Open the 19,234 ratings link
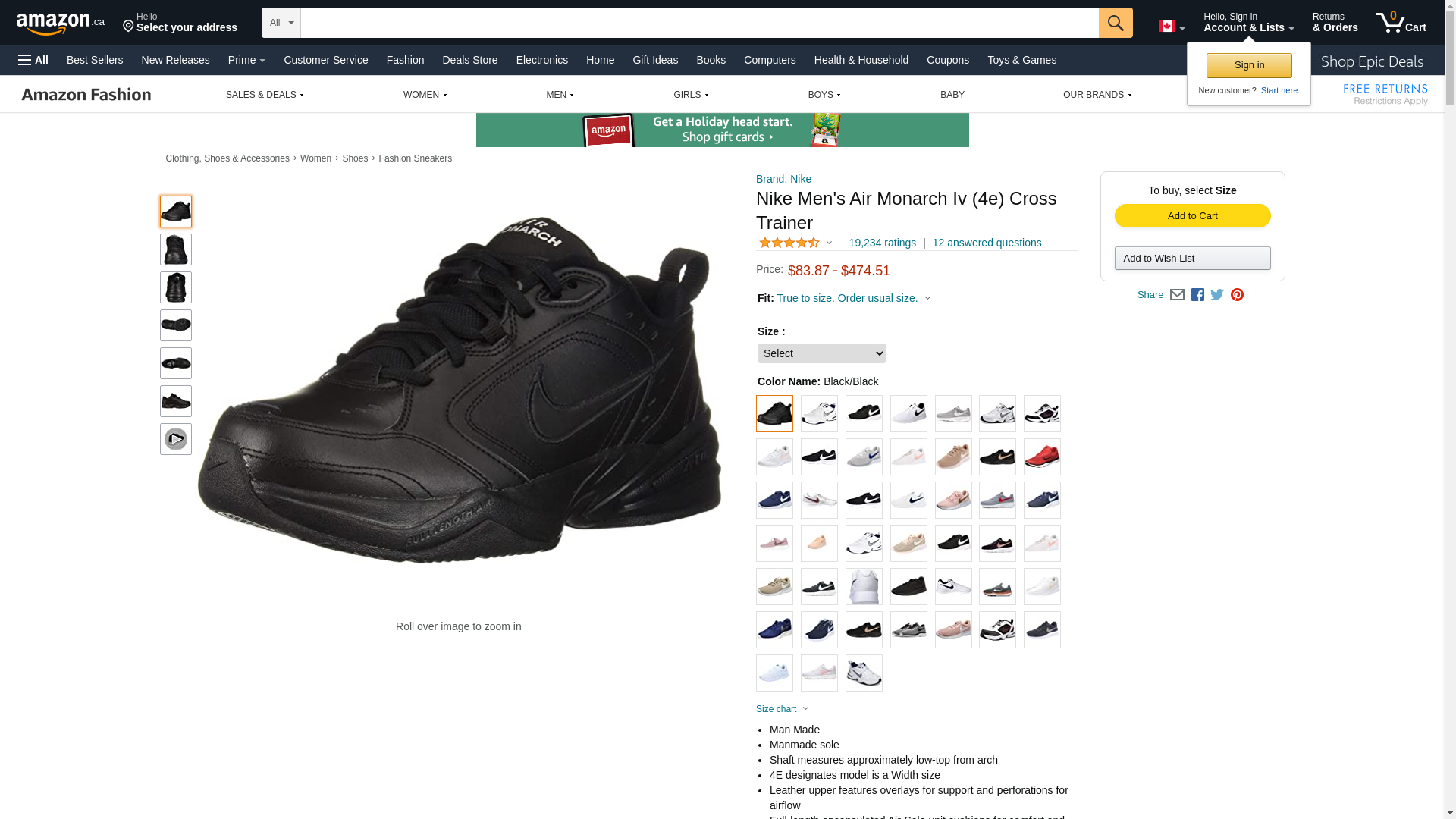Viewport: 1456px width, 819px height. pyautogui.click(x=882, y=243)
